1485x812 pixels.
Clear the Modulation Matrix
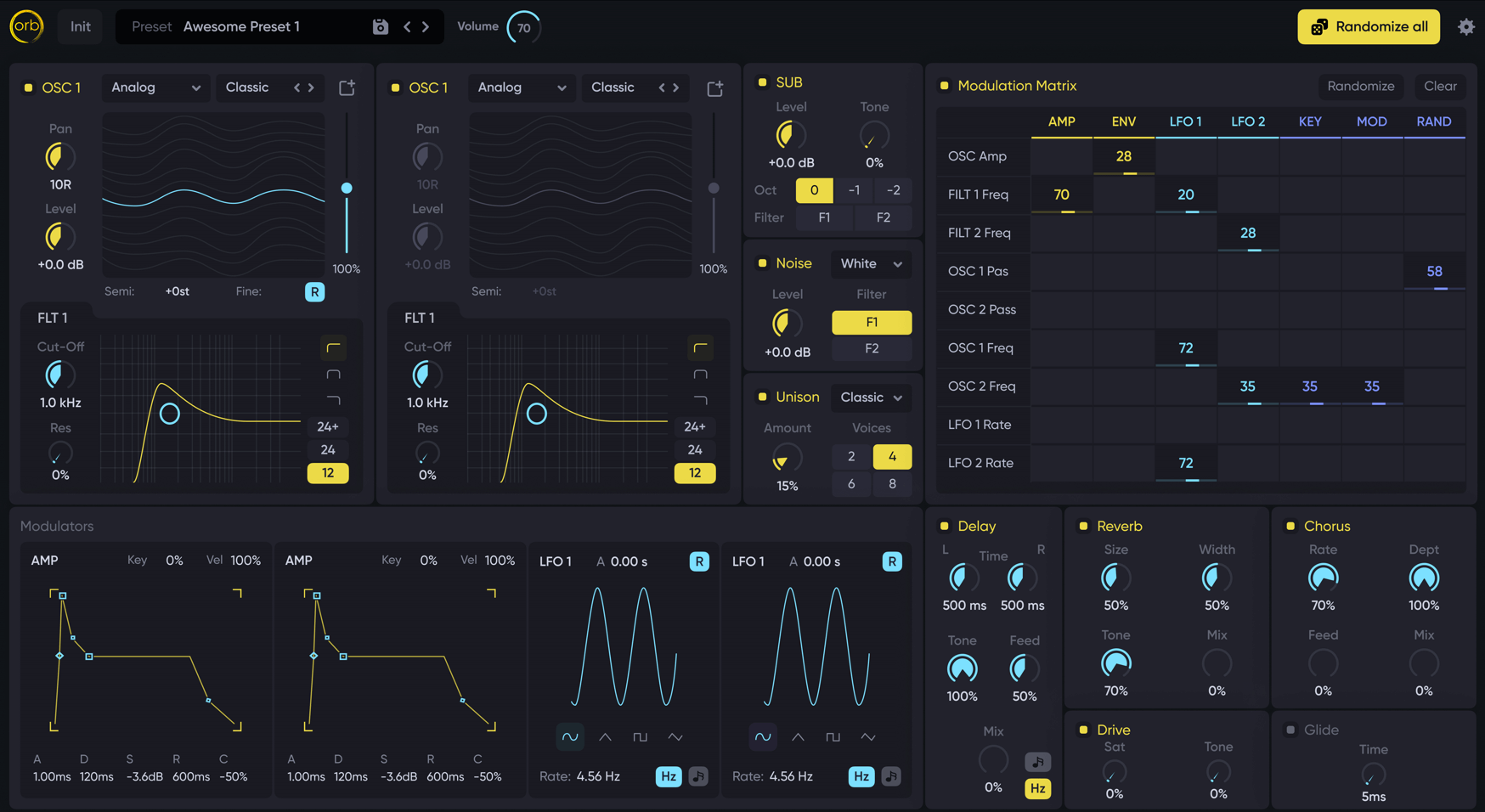tap(1440, 86)
